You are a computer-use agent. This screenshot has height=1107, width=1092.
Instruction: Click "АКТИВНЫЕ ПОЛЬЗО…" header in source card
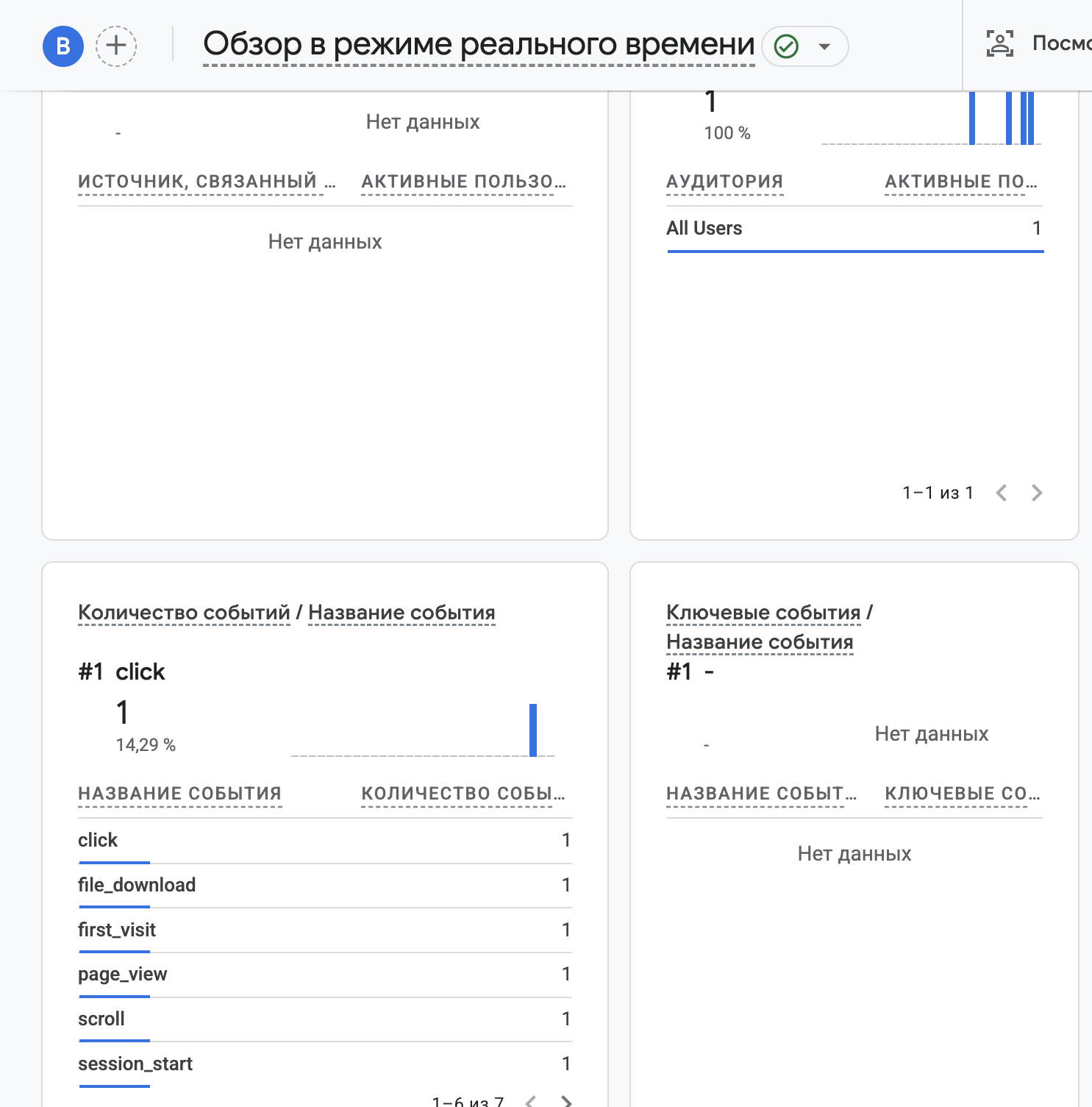pos(464,182)
